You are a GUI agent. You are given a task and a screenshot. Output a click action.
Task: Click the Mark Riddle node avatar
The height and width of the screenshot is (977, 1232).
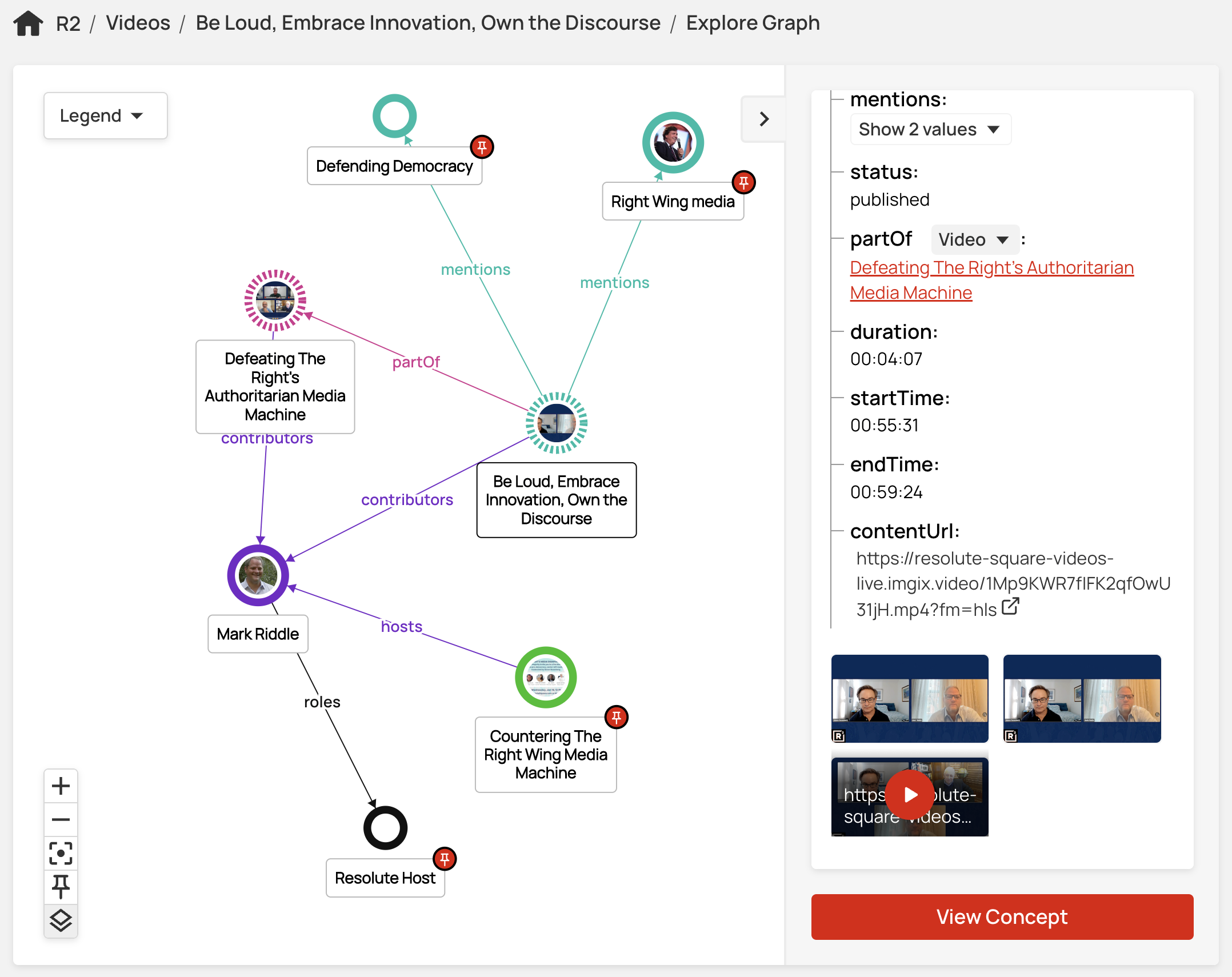[258, 575]
